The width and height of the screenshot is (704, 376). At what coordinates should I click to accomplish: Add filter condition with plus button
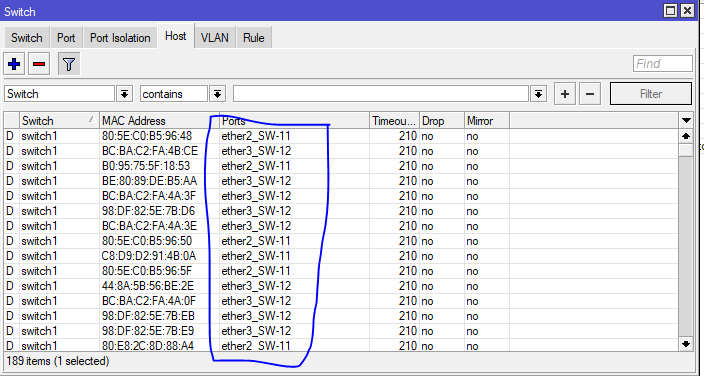point(565,94)
